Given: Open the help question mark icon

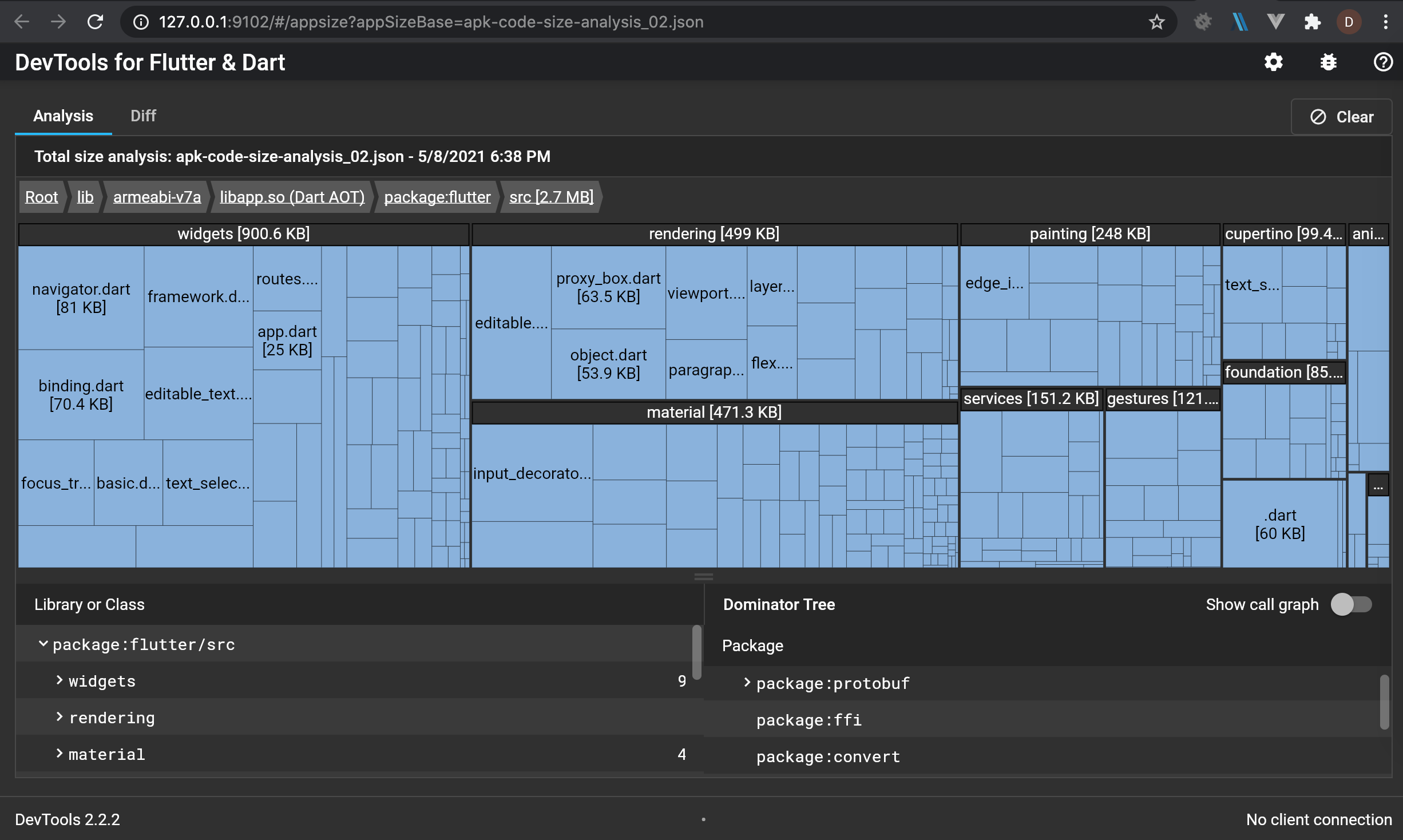Looking at the screenshot, I should pyautogui.click(x=1383, y=62).
